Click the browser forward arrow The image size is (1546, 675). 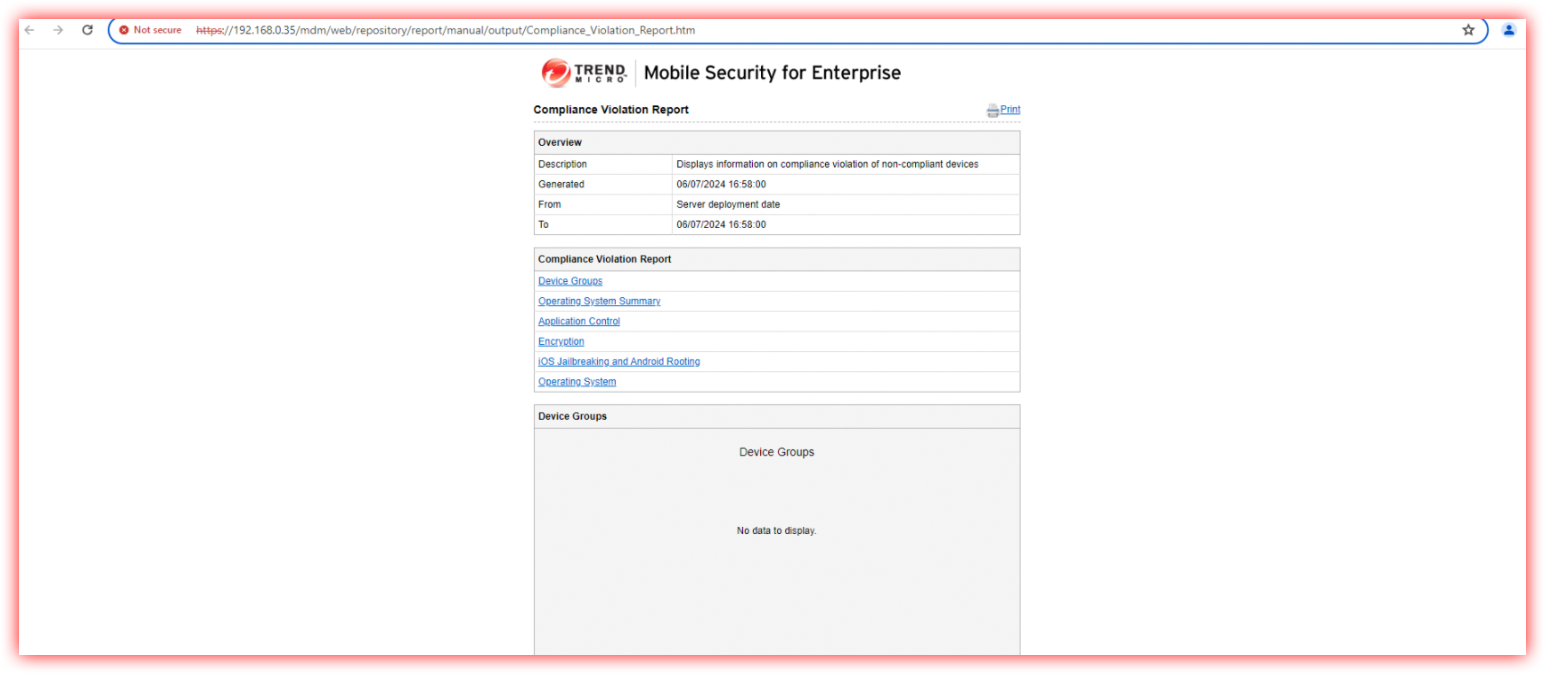pos(58,30)
